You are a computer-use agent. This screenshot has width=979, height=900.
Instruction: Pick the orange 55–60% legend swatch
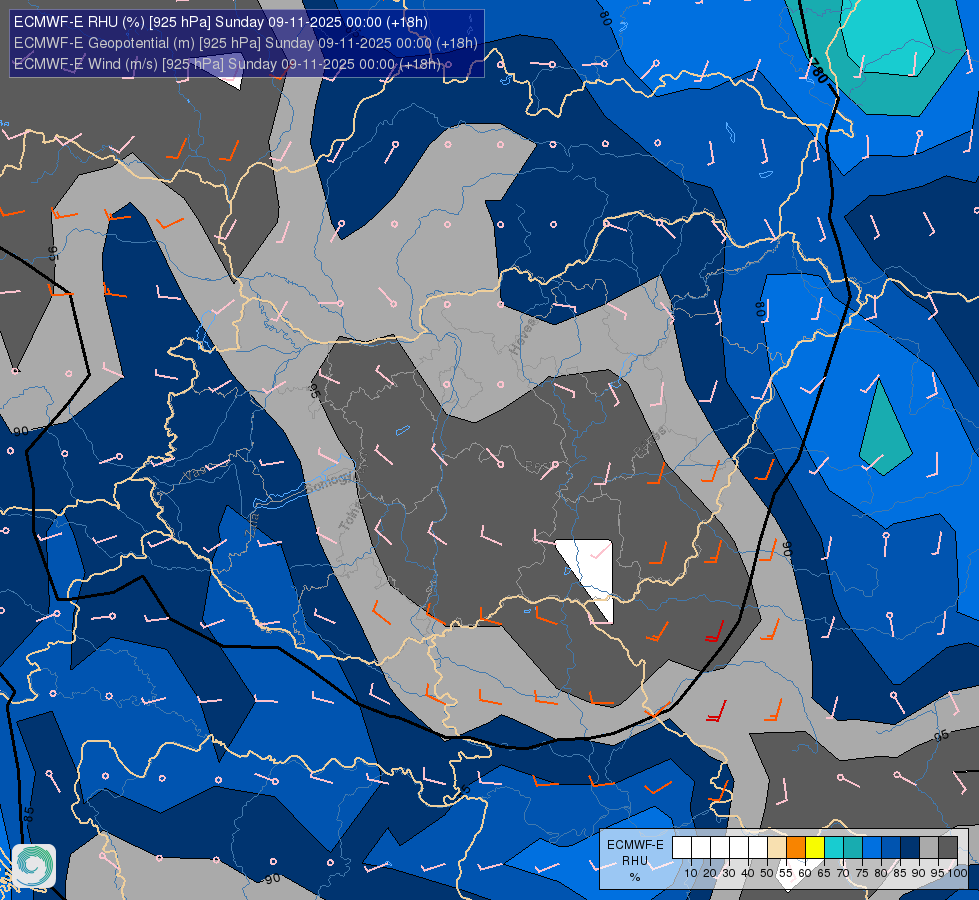pyautogui.click(x=796, y=848)
